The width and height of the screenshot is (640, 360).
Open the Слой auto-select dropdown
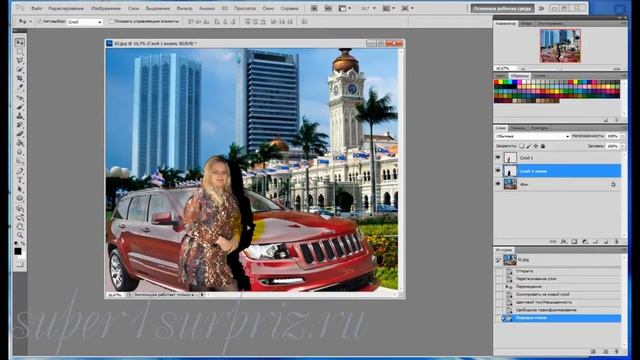pos(85,22)
